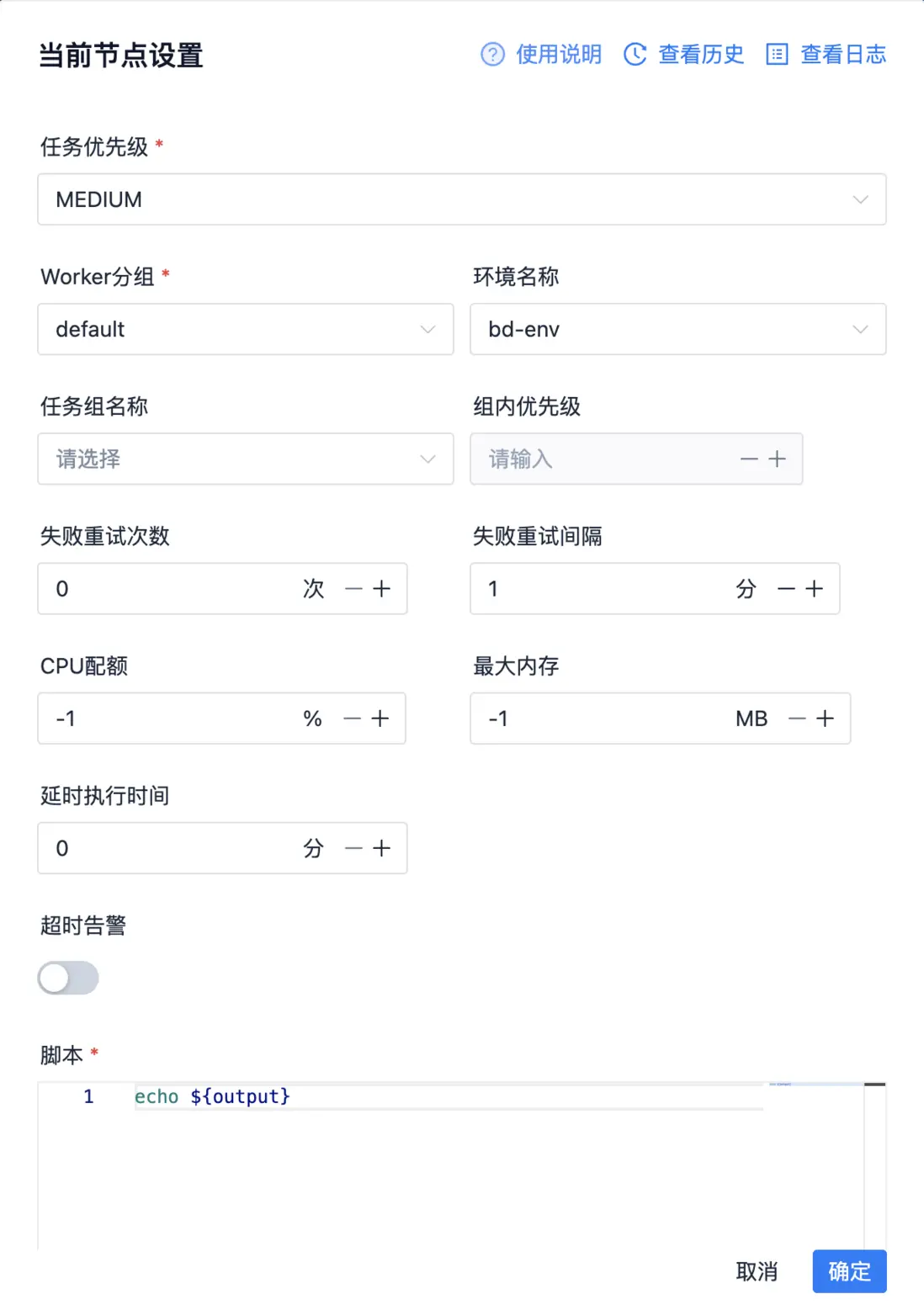Decrease 失败重试间隔 with the minus icon
This screenshot has height=1310, width=924.
[x=786, y=589]
